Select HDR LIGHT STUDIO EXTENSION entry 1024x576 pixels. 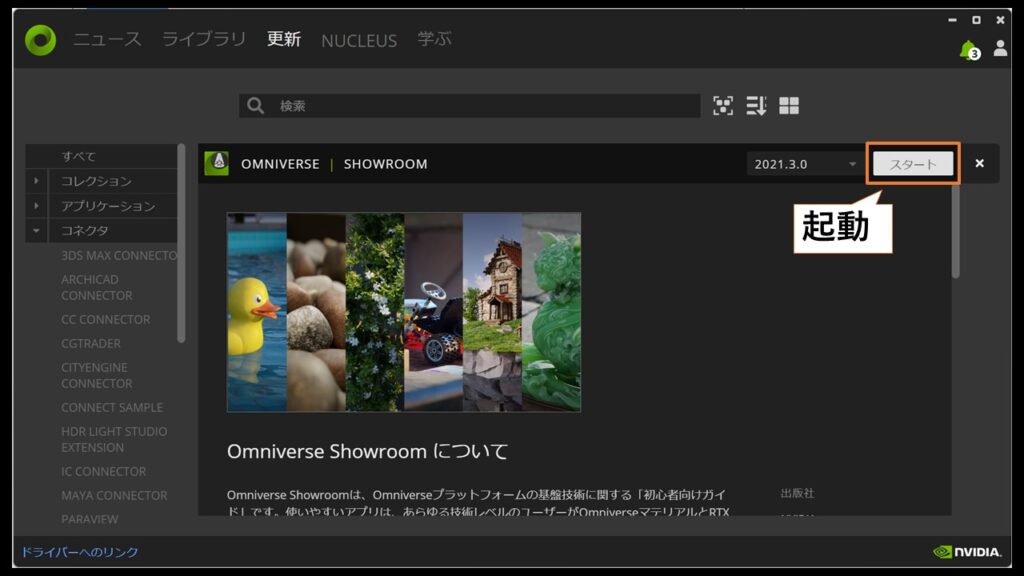pyautogui.click(x=114, y=440)
